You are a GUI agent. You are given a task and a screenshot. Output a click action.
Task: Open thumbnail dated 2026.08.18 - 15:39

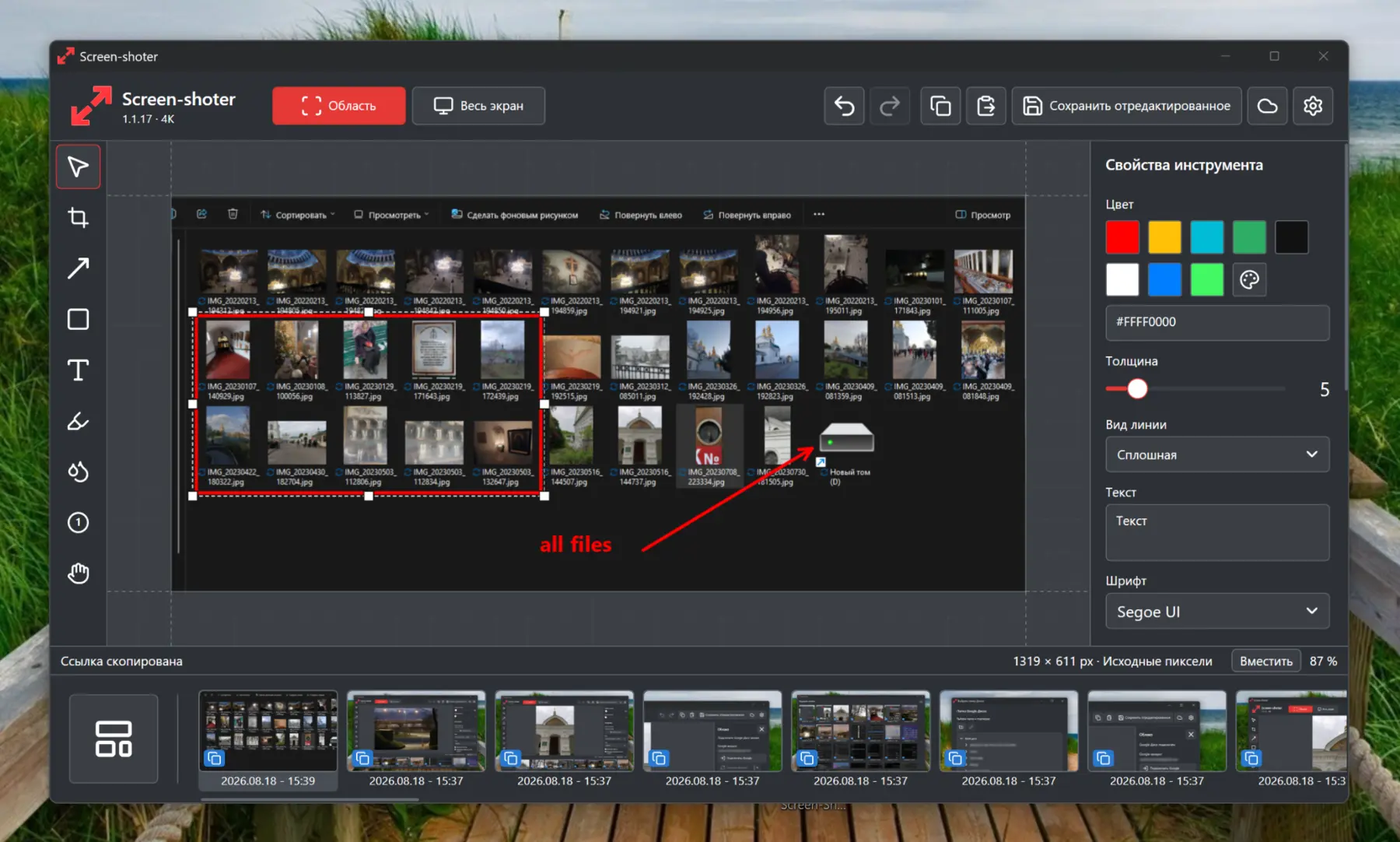click(x=268, y=739)
